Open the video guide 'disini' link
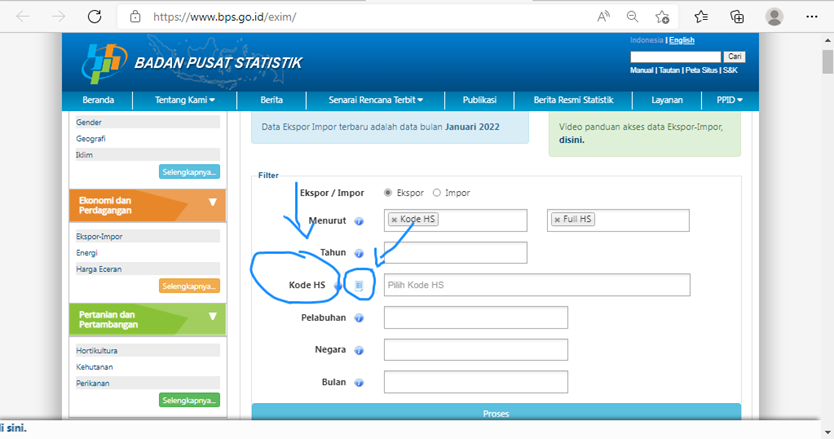Image resolution: width=834 pixels, height=439 pixels. (x=571, y=140)
